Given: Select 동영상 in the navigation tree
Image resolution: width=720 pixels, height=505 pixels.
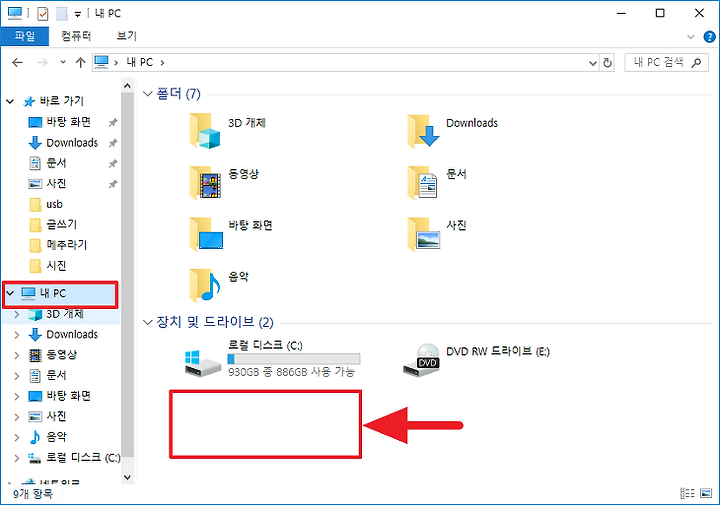Looking at the screenshot, I should [53, 355].
